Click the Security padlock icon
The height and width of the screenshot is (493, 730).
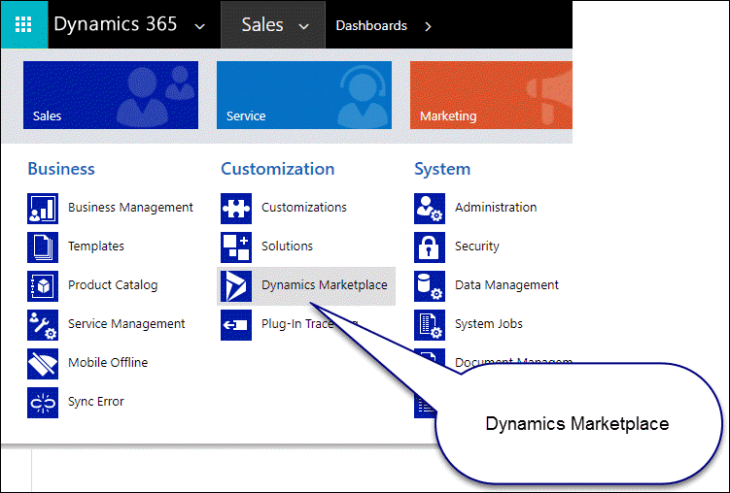[x=430, y=247]
